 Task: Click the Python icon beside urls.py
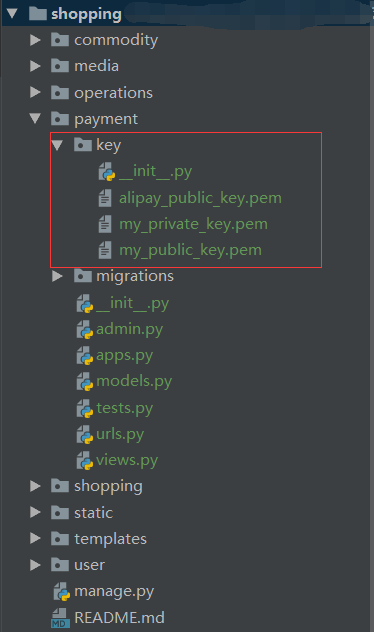[85, 434]
